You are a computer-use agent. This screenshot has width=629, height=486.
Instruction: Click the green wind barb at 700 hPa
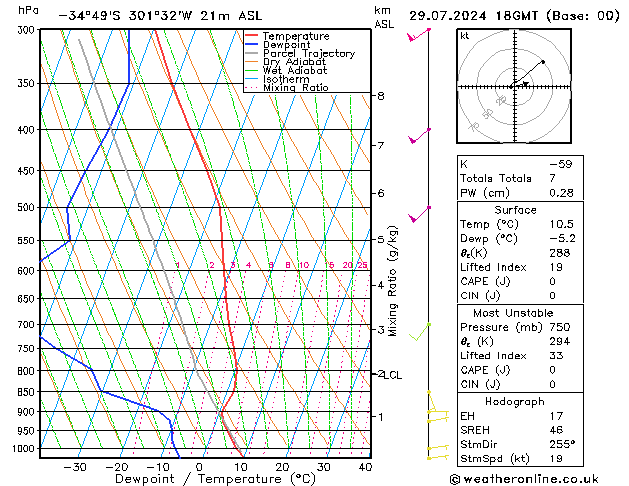tap(420, 332)
